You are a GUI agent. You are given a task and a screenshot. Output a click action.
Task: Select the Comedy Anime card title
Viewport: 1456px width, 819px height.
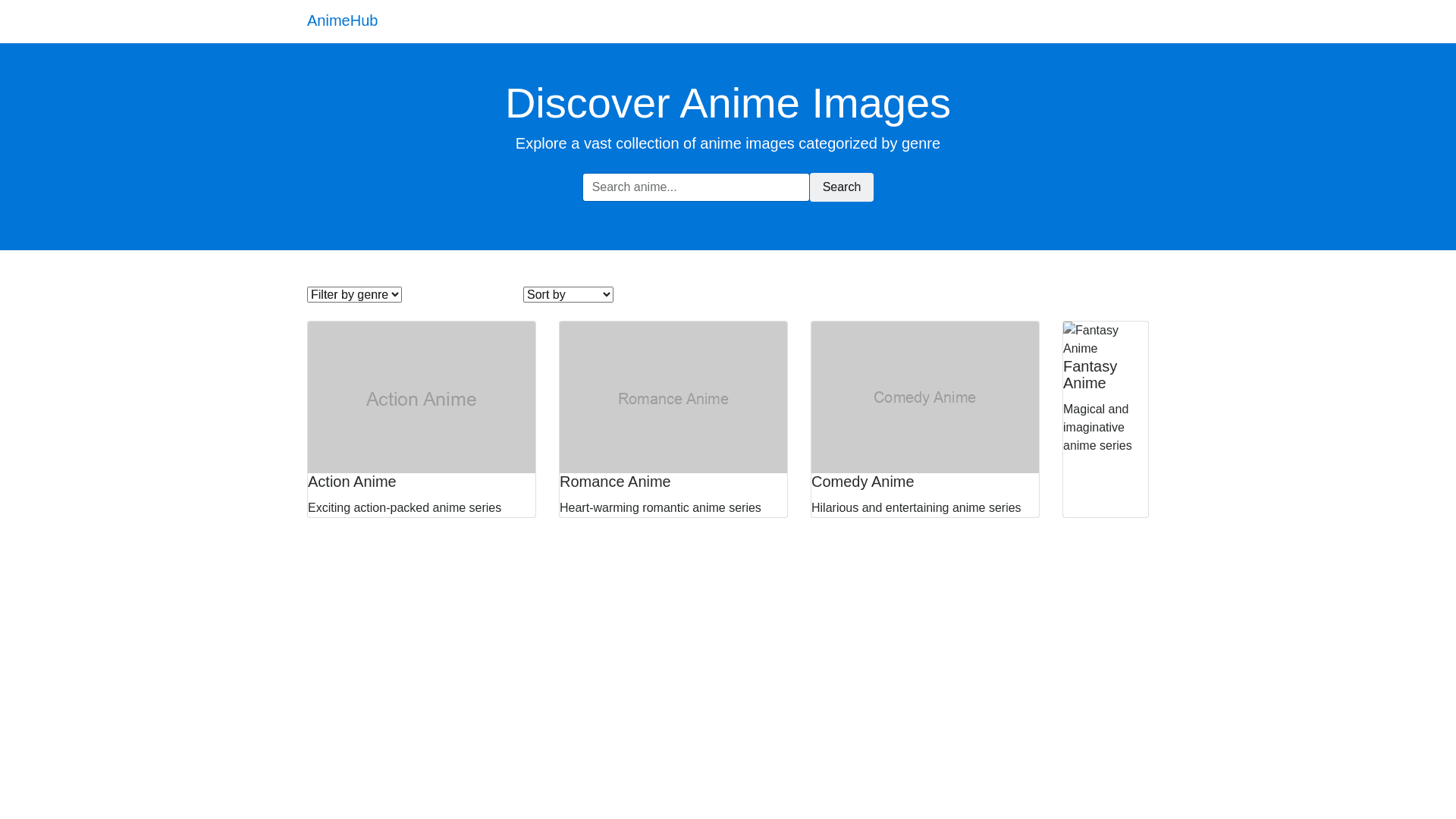862,482
